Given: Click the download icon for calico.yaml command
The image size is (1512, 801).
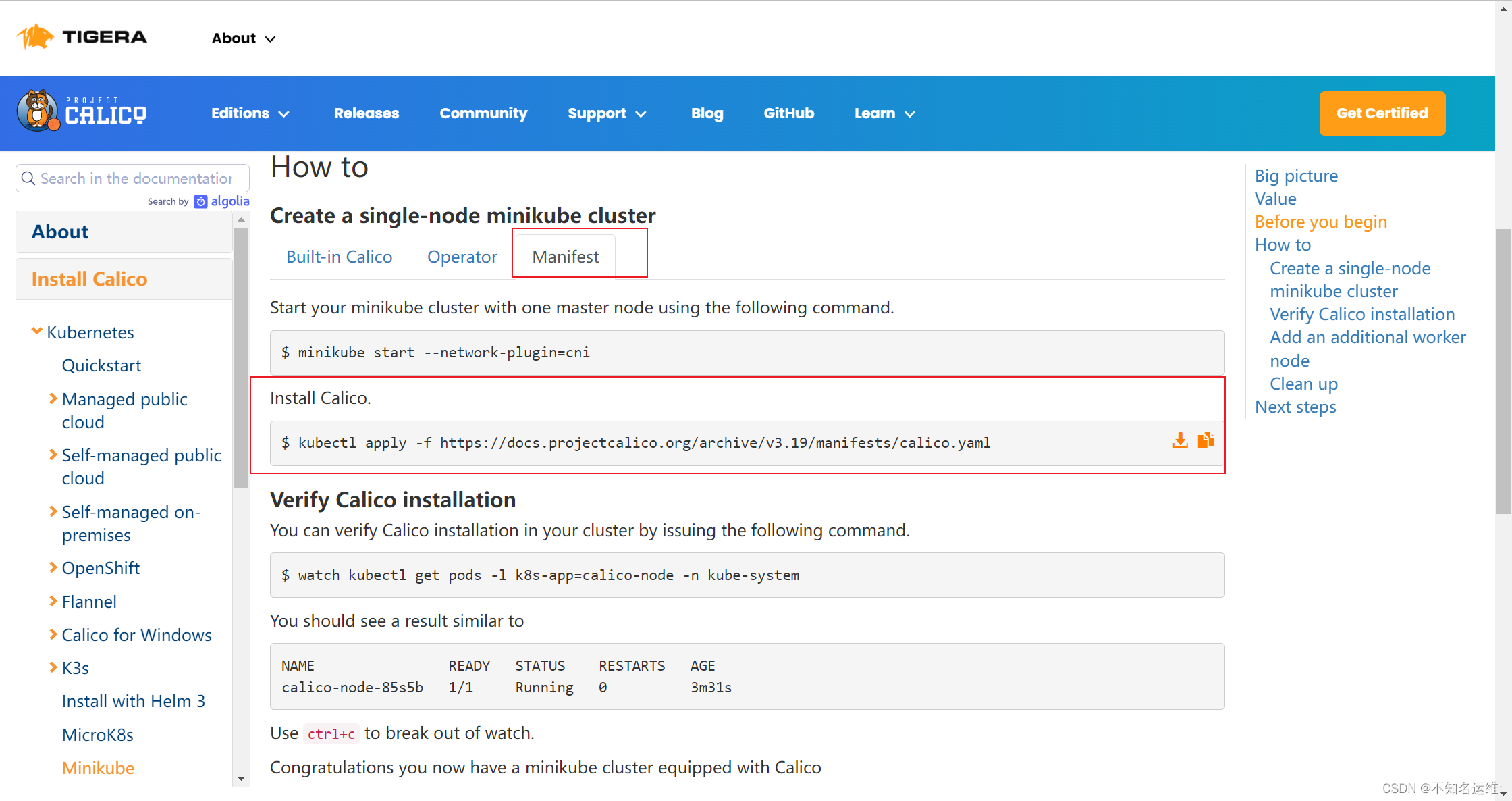Looking at the screenshot, I should pyautogui.click(x=1180, y=441).
